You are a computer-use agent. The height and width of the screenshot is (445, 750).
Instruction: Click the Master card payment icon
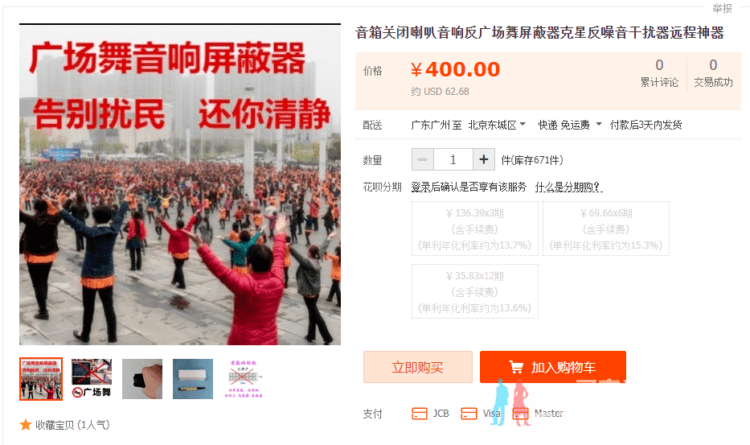point(520,413)
